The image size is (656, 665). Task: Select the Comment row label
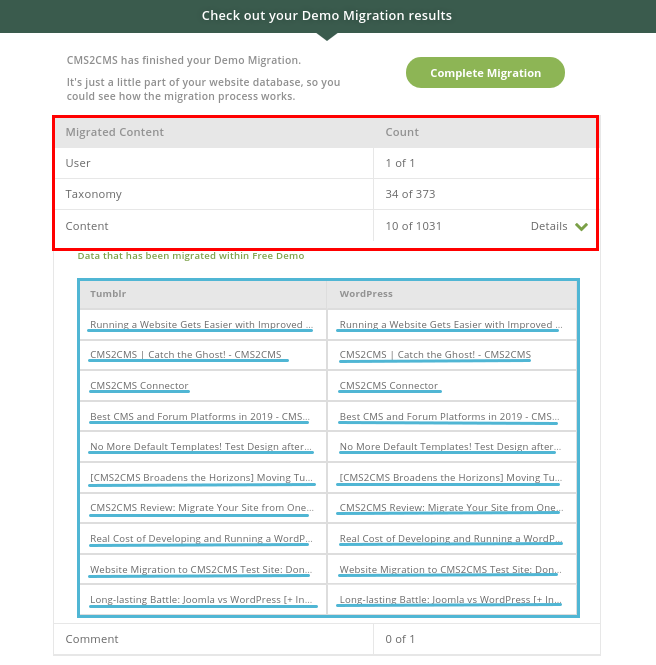tap(92, 639)
